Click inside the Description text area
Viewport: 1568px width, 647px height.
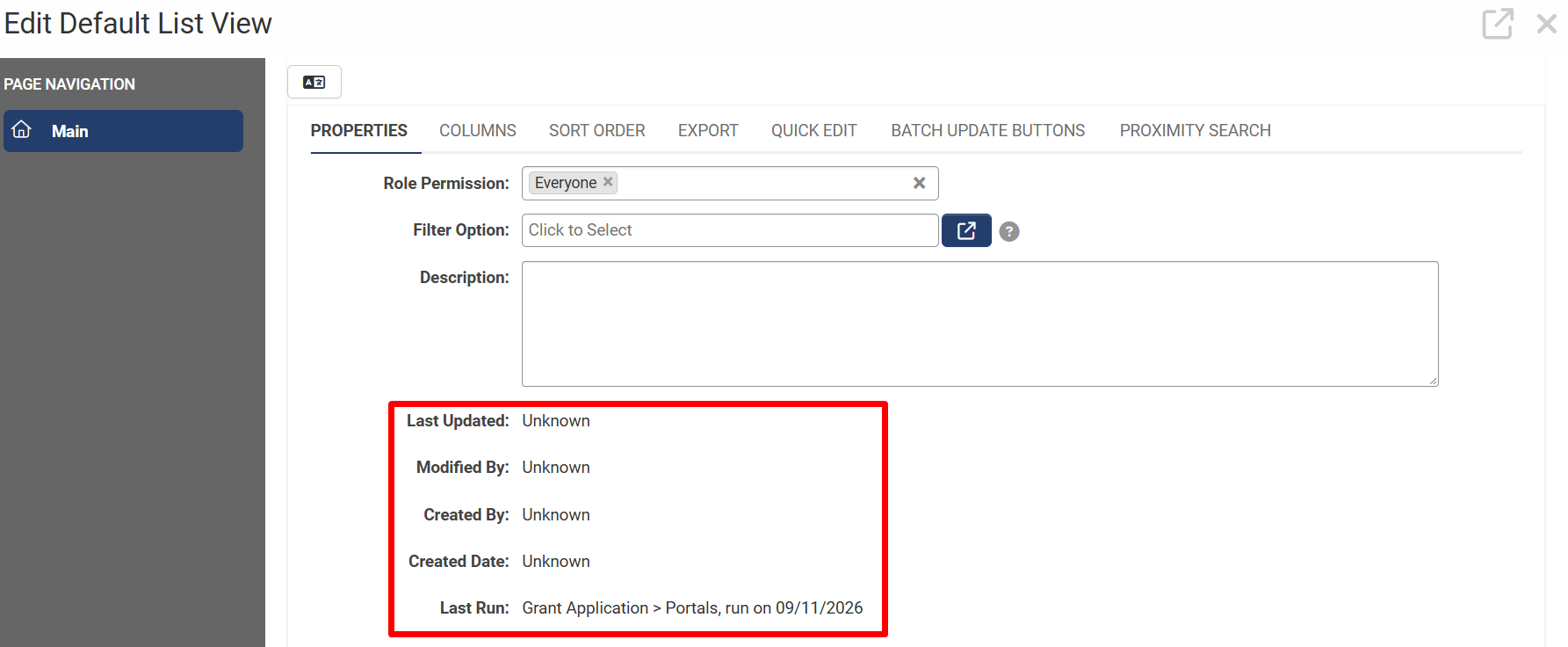980,323
